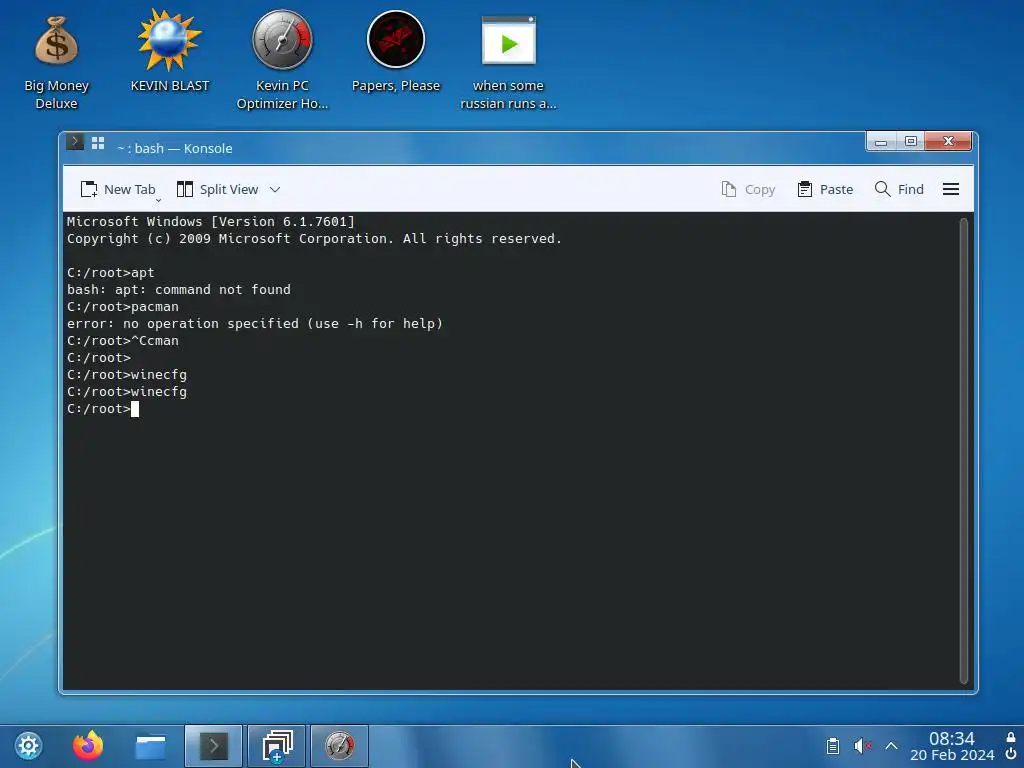Click the Kevin PC Optimizer taskbar icon
This screenshot has height=768, width=1024.
coord(340,746)
